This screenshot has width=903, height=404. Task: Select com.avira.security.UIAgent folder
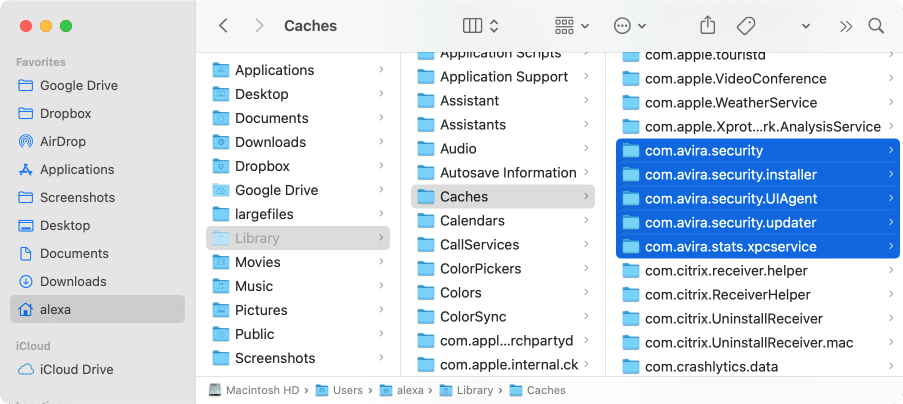coord(758,199)
